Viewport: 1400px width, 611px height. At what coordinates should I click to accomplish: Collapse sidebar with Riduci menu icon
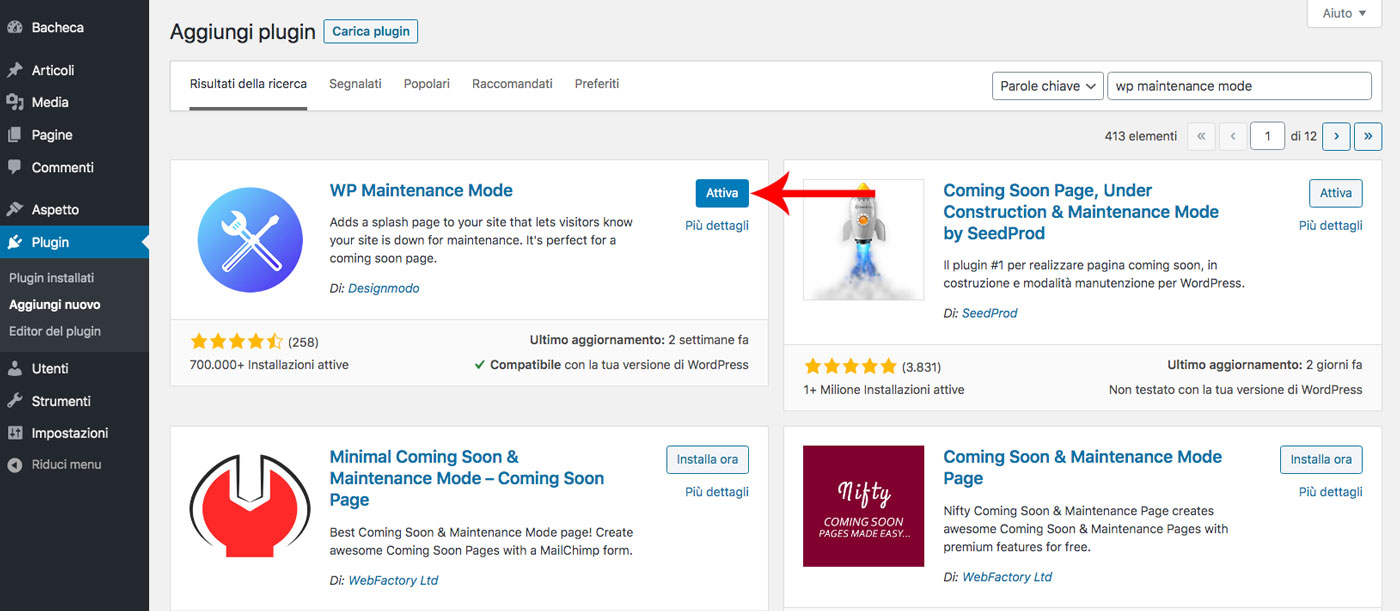click(x=15, y=465)
